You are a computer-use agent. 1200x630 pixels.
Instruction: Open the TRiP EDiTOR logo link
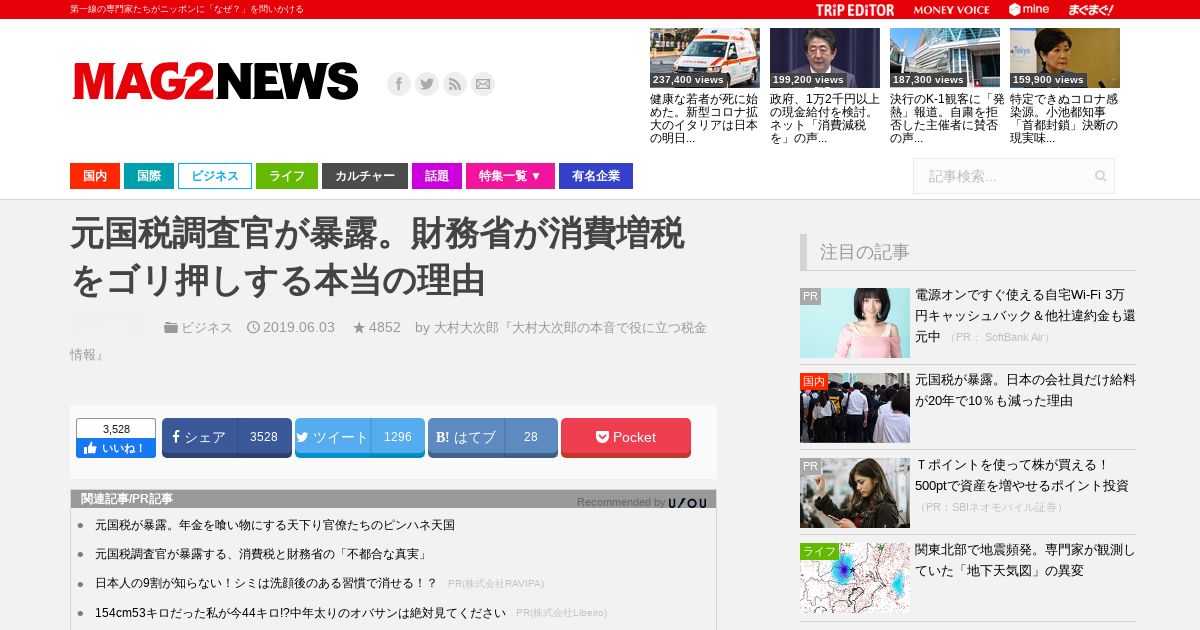(x=855, y=10)
